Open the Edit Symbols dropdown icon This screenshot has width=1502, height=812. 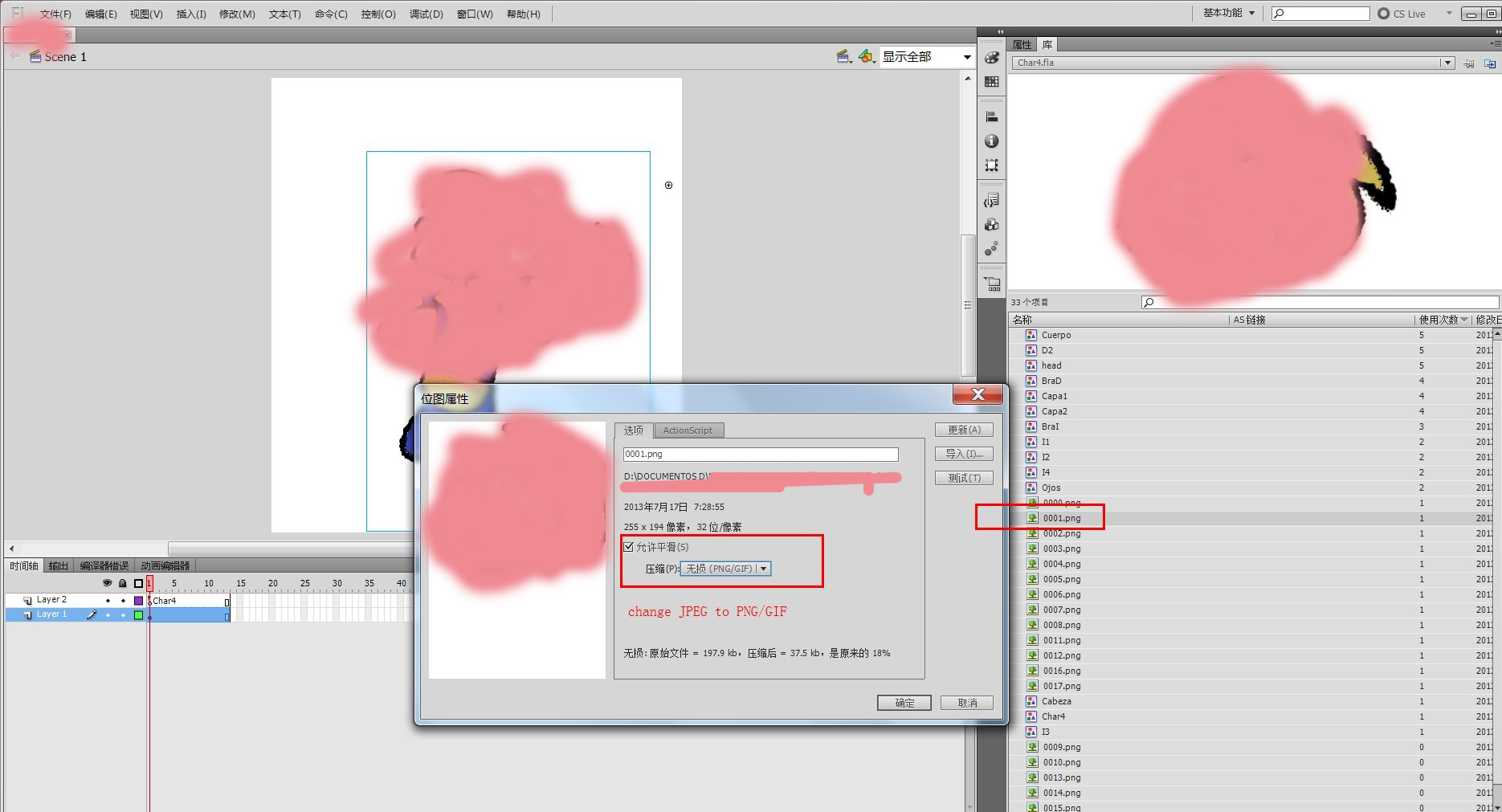coord(867,57)
